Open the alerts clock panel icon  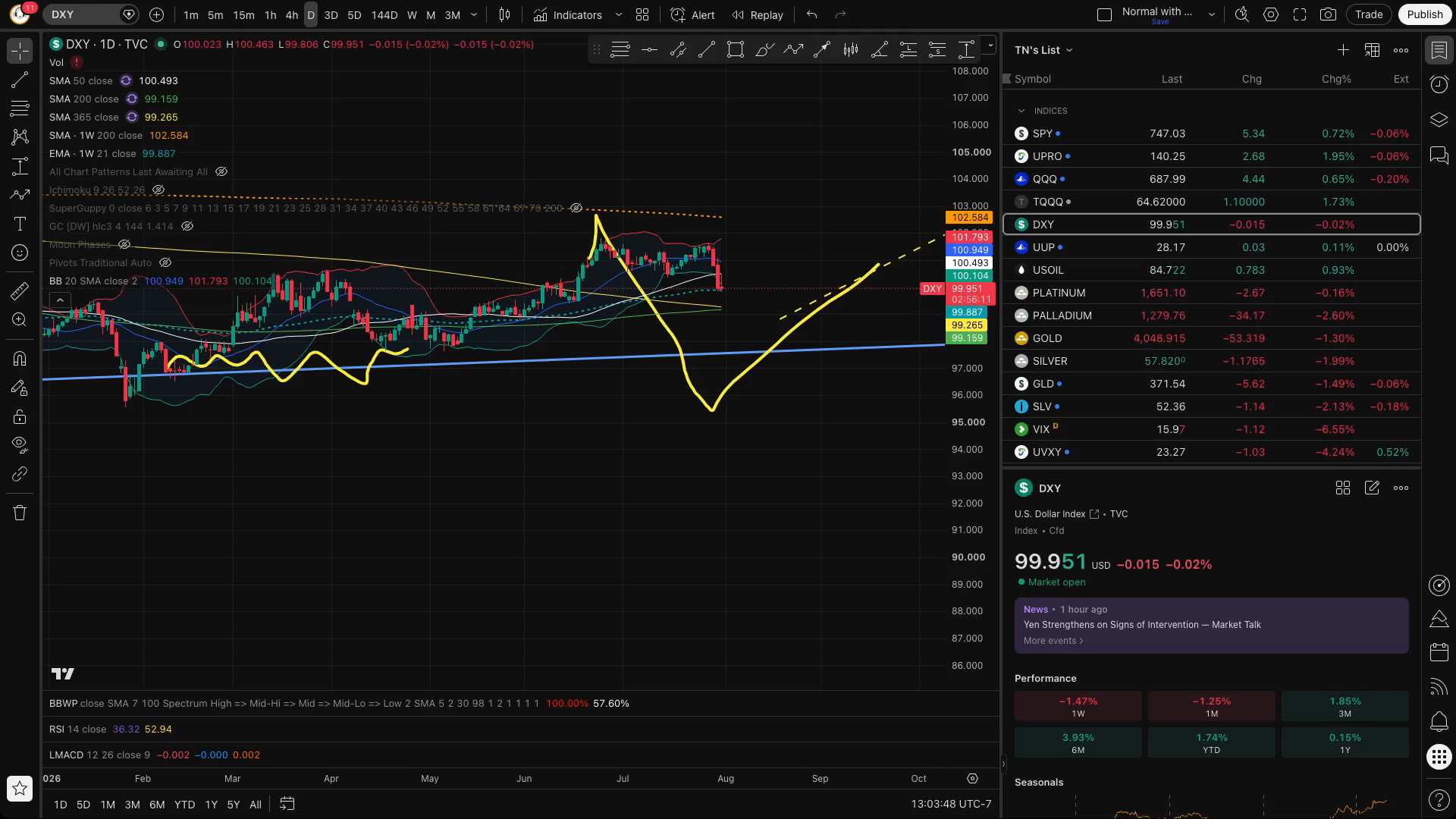(1439, 84)
